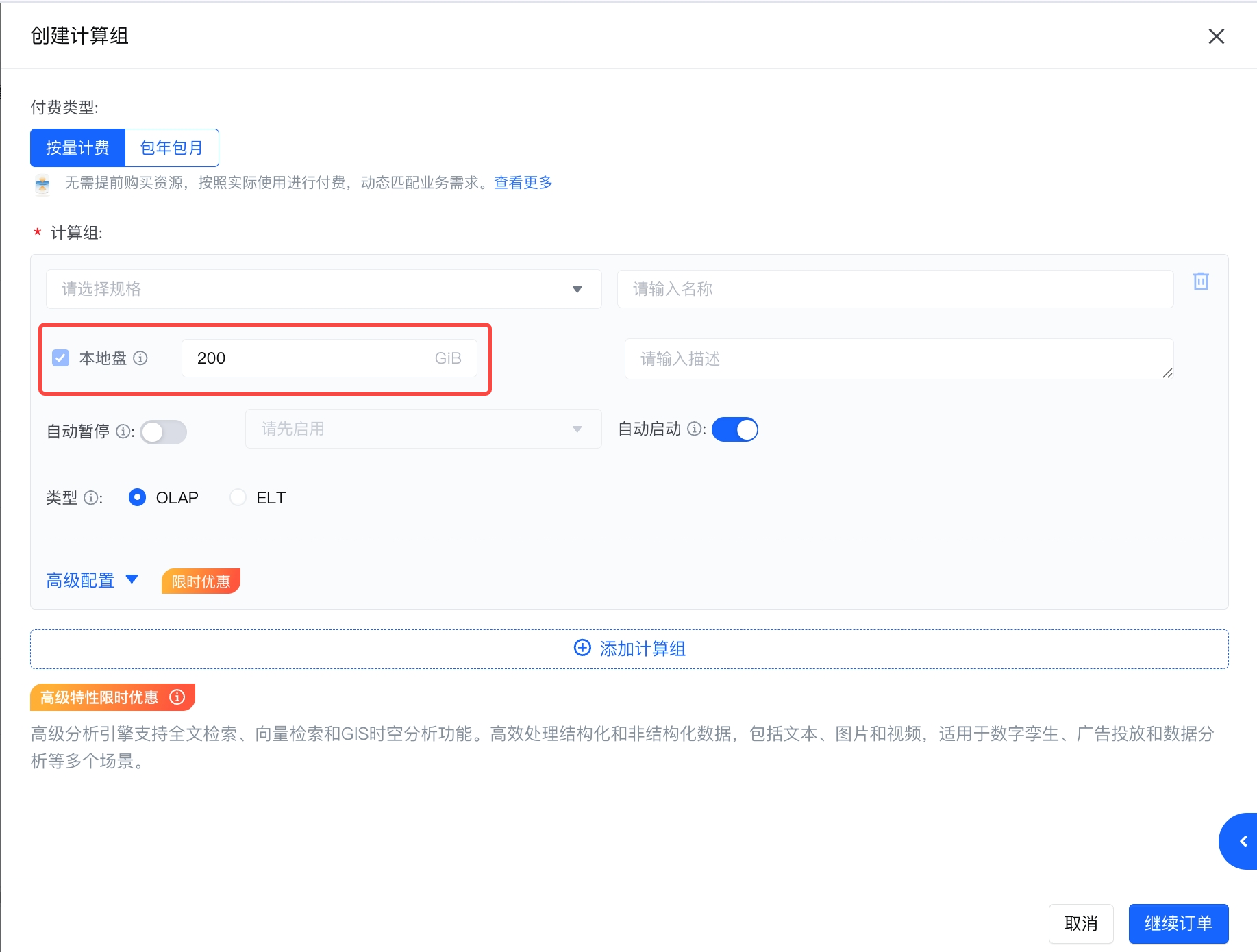
Task: Open the disabled 请先启用 dropdown
Action: 423,429
